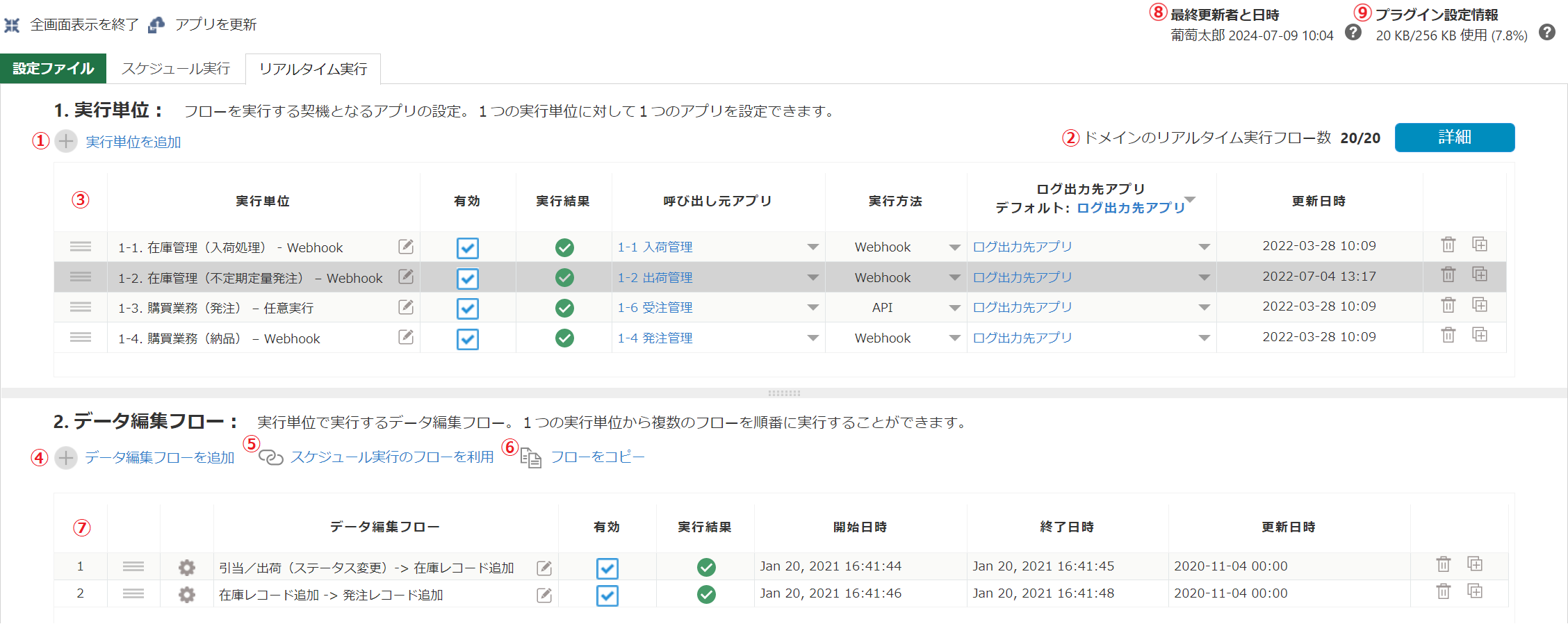Edit name of 1-3 購買業務（発注）row
The width and height of the screenshot is (1568, 624).
[406, 307]
